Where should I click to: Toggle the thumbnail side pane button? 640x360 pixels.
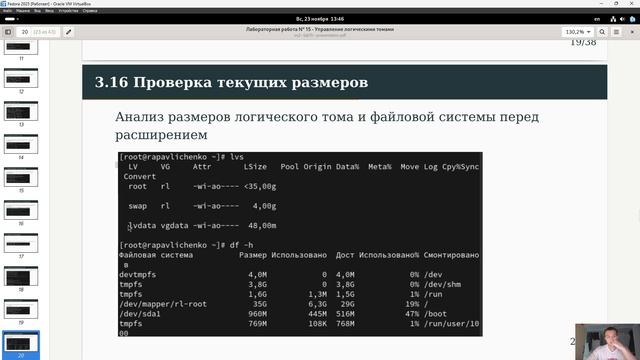pyautogui.click(x=8, y=32)
